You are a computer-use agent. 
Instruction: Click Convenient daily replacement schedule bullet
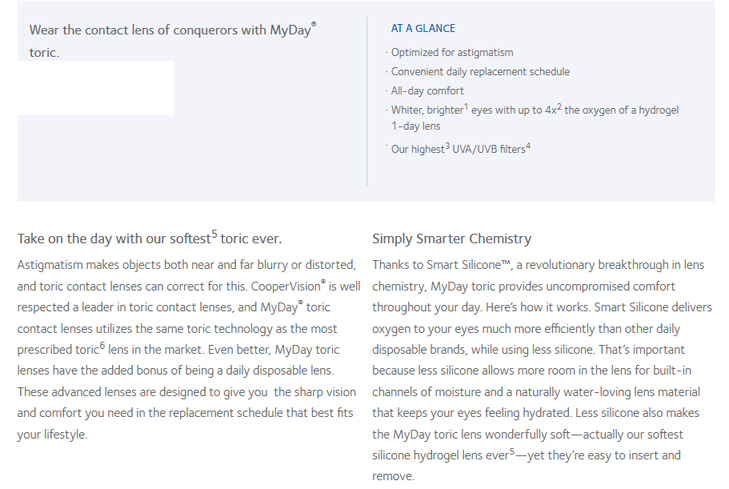click(480, 72)
